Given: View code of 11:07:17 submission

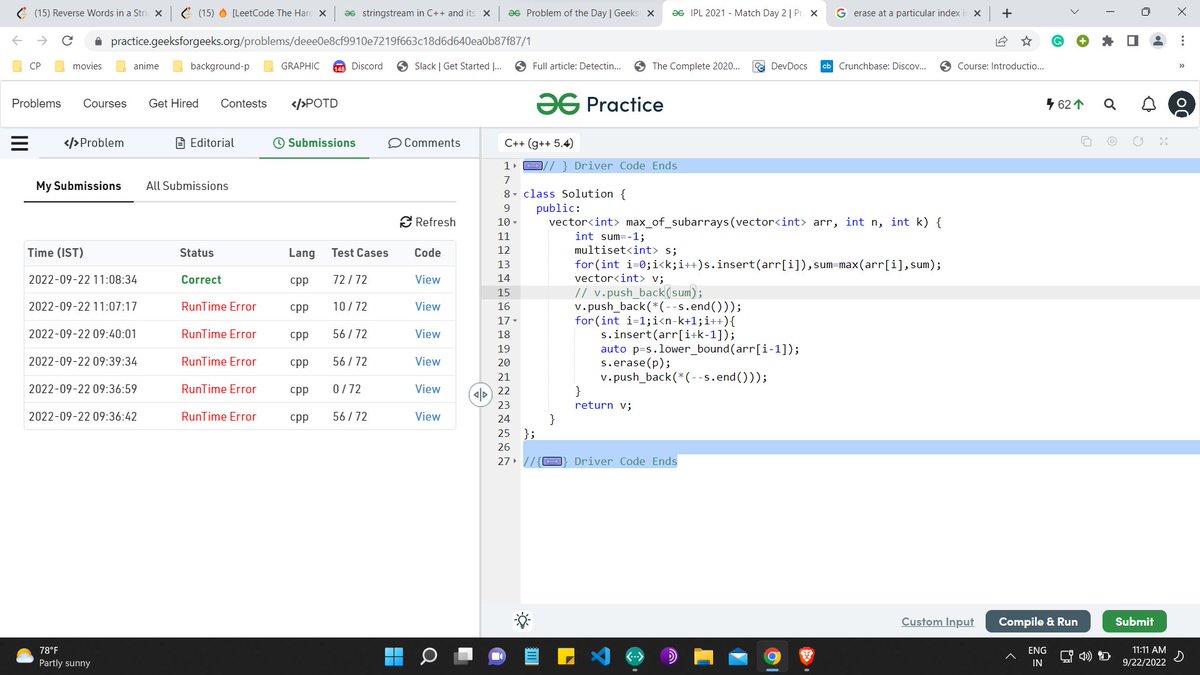Looking at the screenshot, I should click(428, 307).
